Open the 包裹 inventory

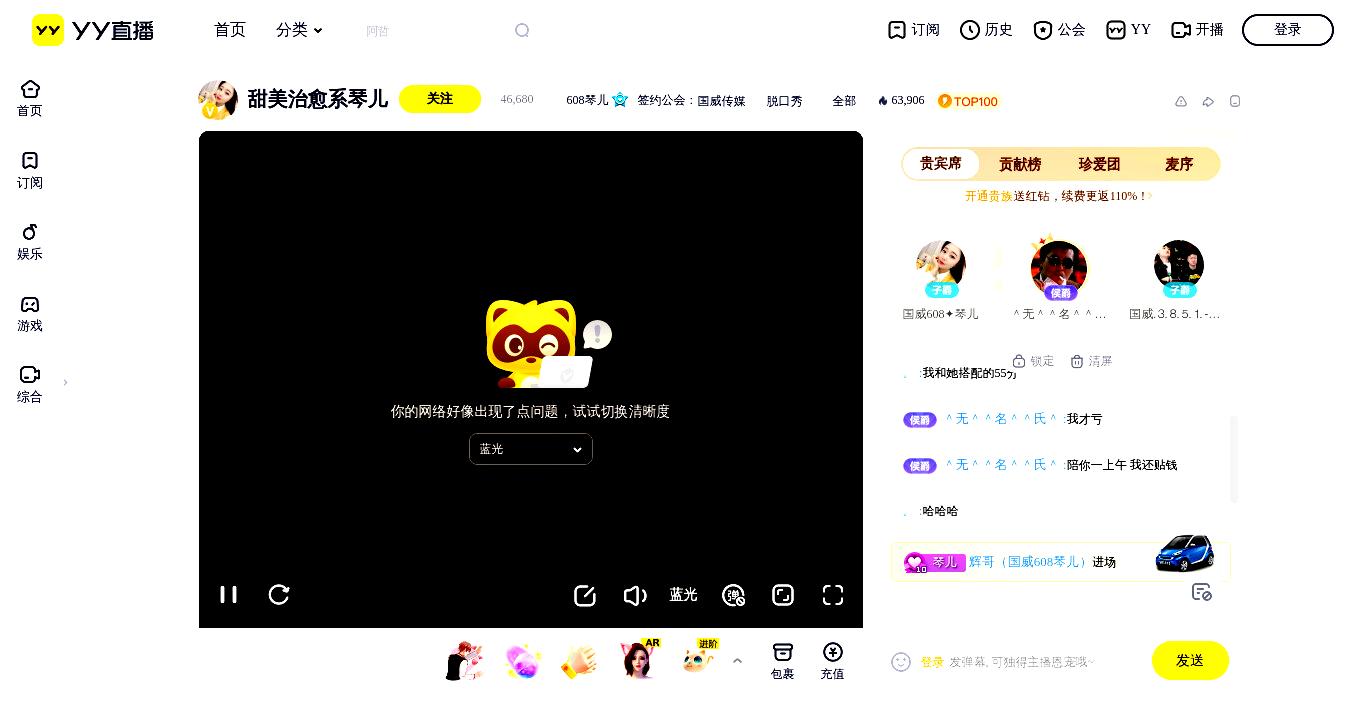coord(783,662)
